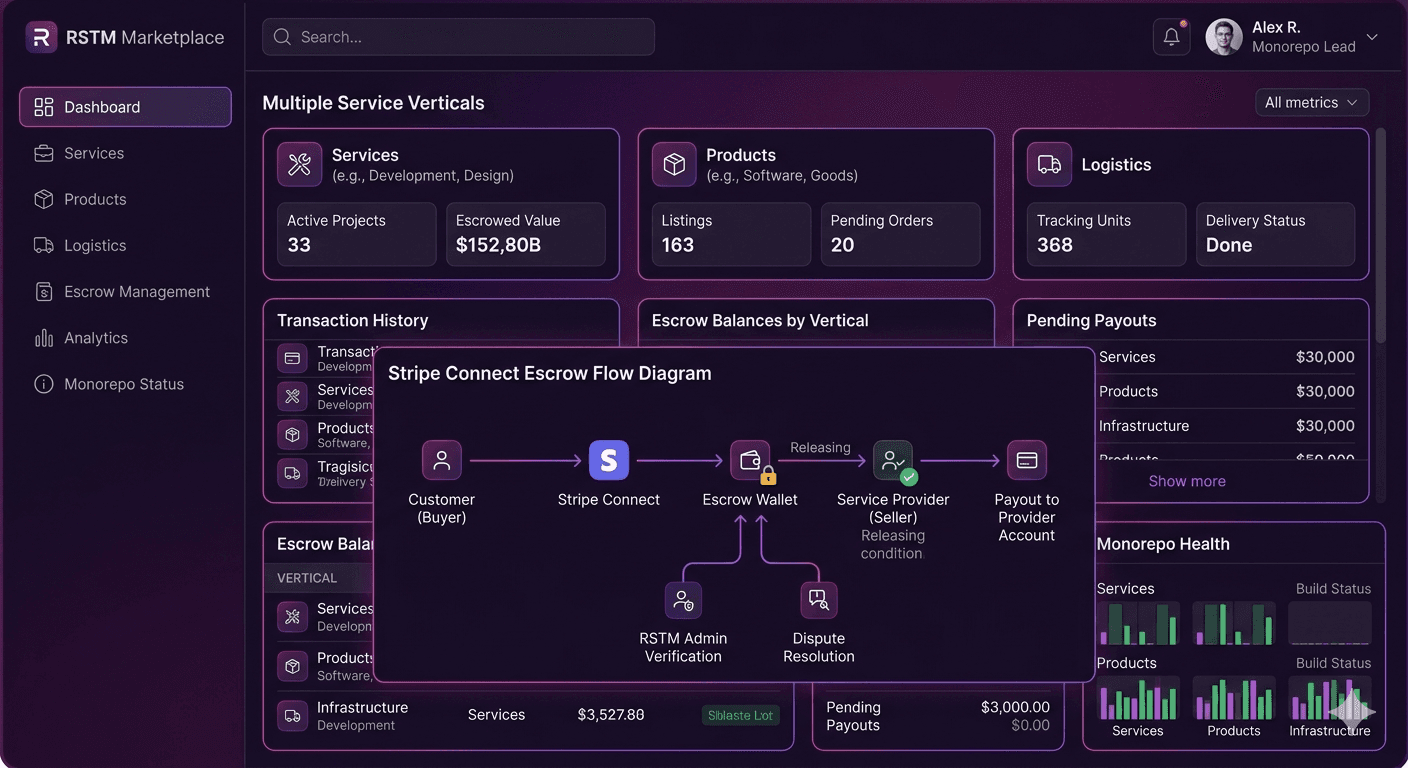
Task: Click the green status badge in Infrastructure row
Action: 741,715
